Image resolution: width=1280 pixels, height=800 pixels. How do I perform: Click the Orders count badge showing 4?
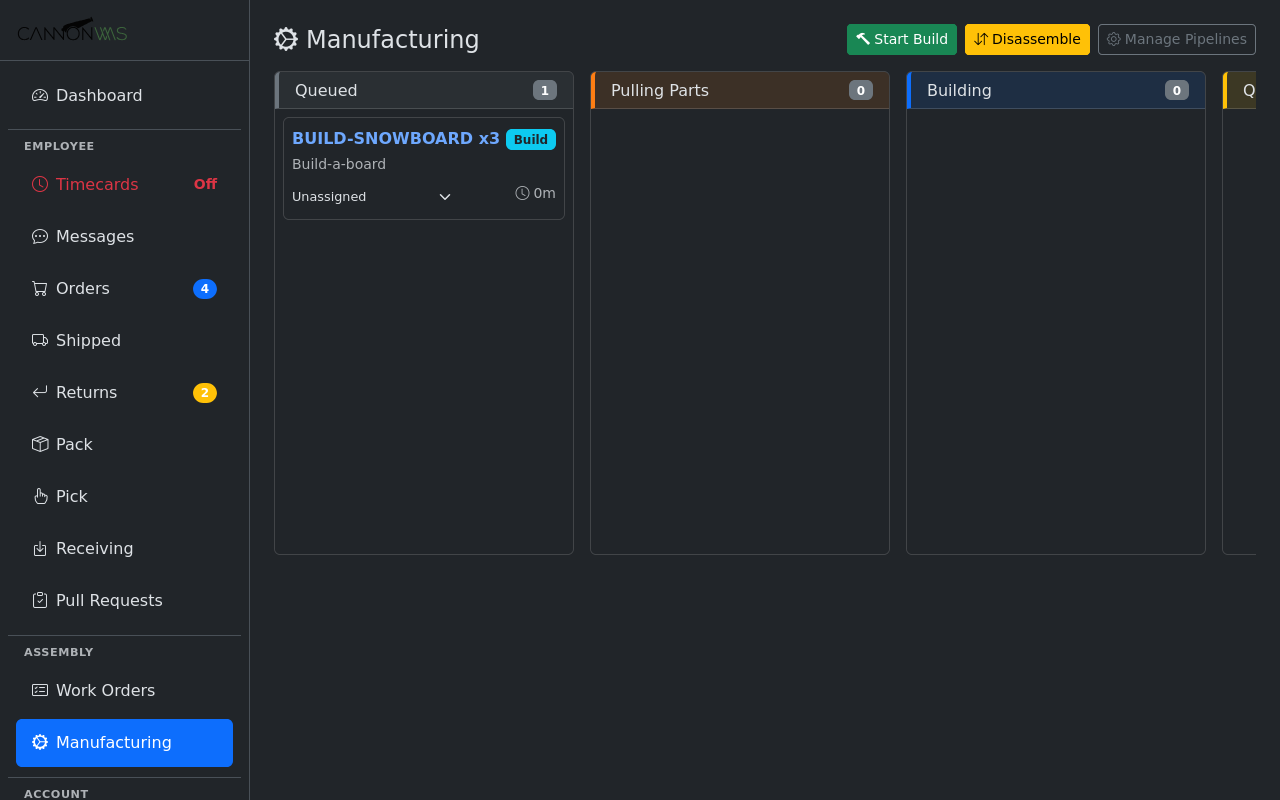[205, 289]
